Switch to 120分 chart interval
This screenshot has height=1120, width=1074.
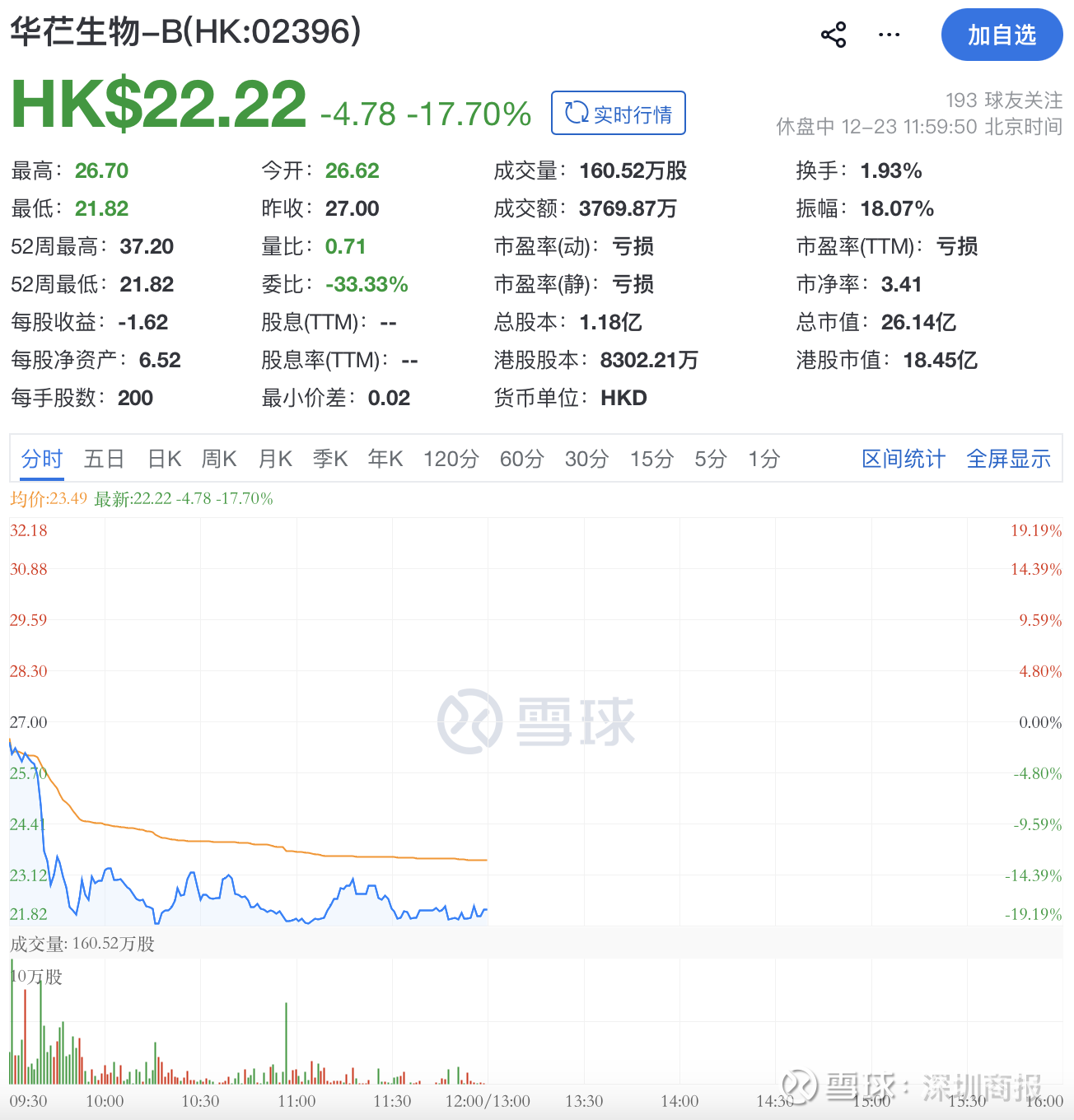click(x=451, y=459)
